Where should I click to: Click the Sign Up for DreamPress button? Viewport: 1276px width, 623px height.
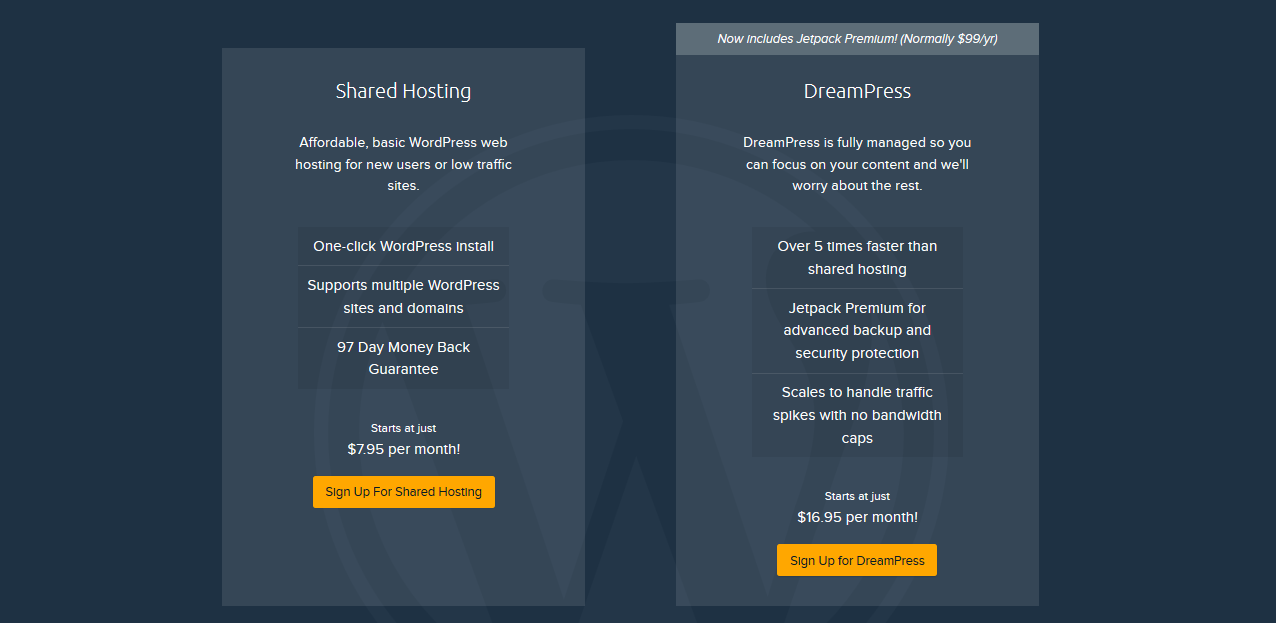coord(857,560)
